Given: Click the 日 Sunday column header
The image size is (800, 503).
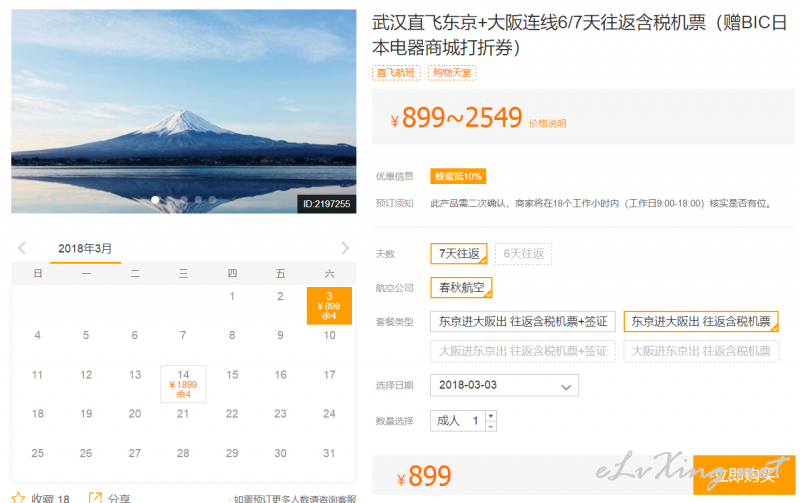Looking at the screenshot, I should coord(37,273).
